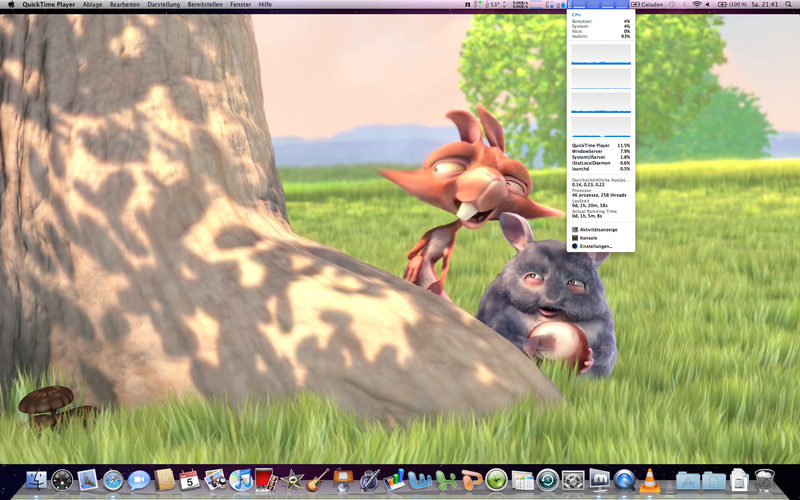Click the volume speaker icon in menu bar

708,5
